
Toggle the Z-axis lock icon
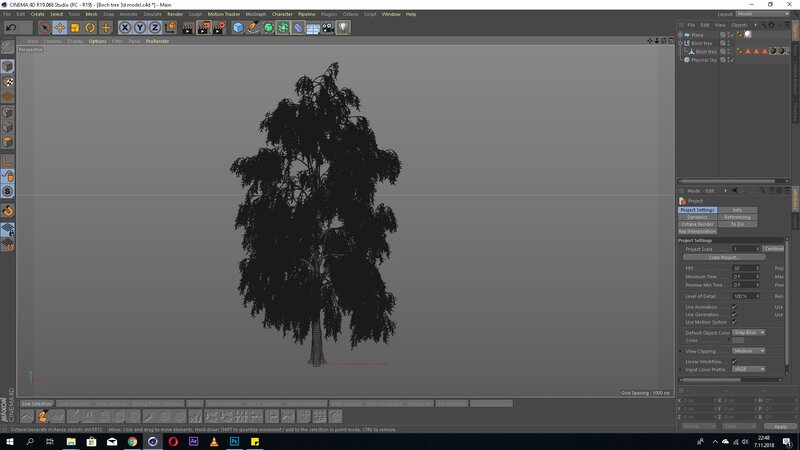point(155,28)
